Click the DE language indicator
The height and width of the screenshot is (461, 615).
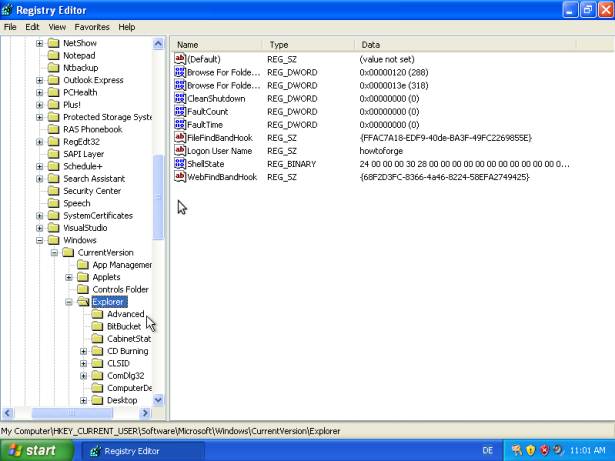[x=488, y=450]
